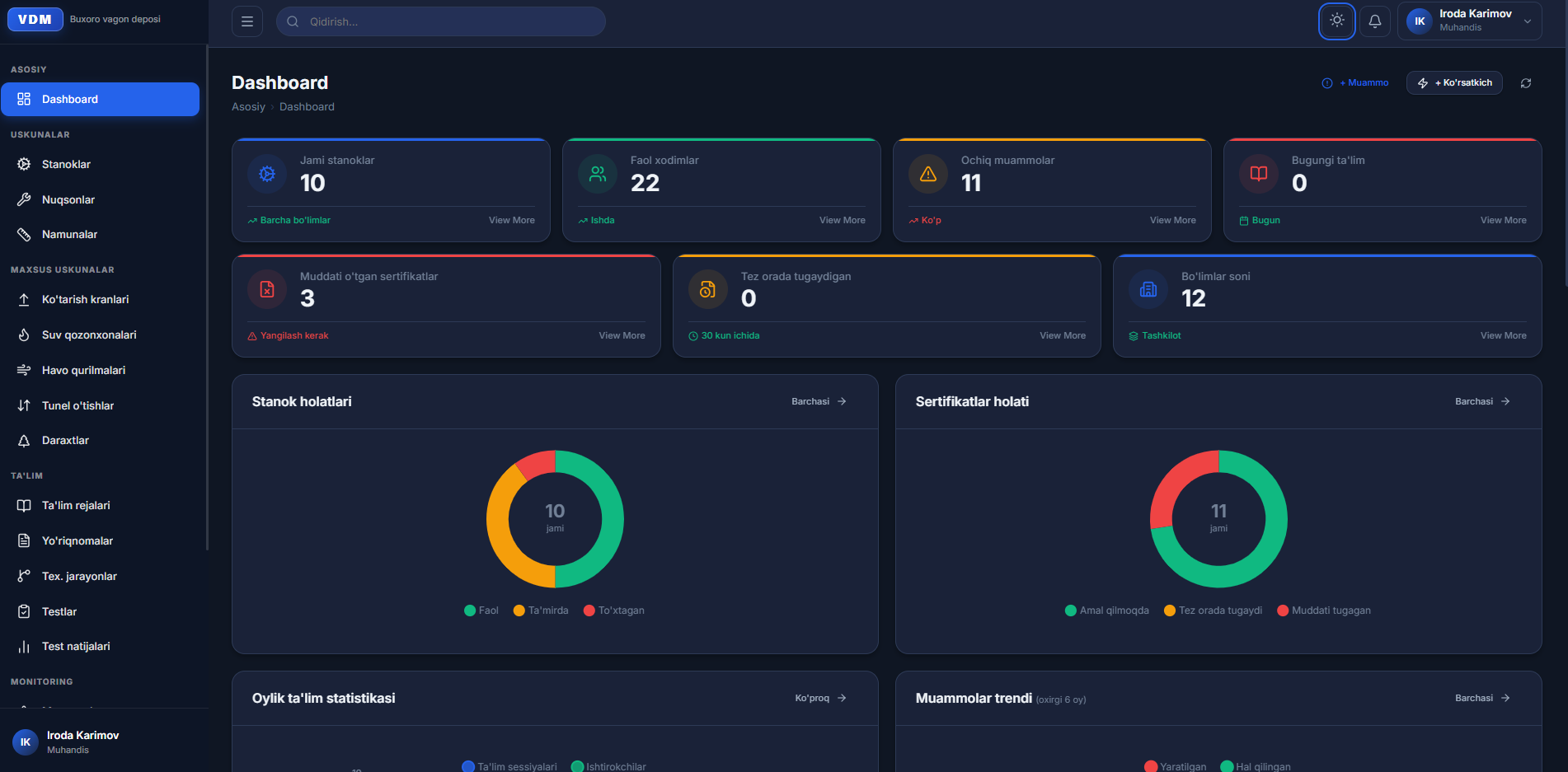1568x772 pixels.
Task: Click the Tez orada tugaydigan clock-file icon
Action: pyautogui.click(x=708, y=289)
